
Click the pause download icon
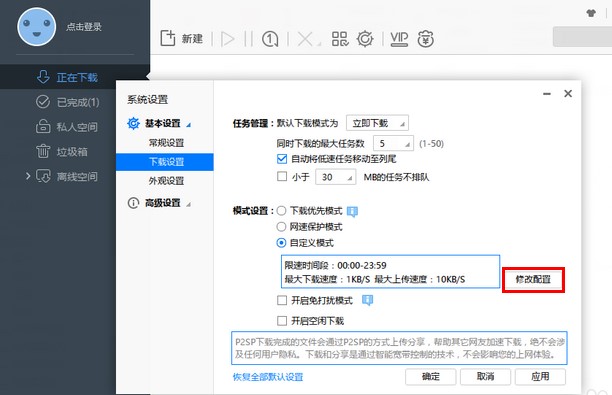tap(248, 39)
